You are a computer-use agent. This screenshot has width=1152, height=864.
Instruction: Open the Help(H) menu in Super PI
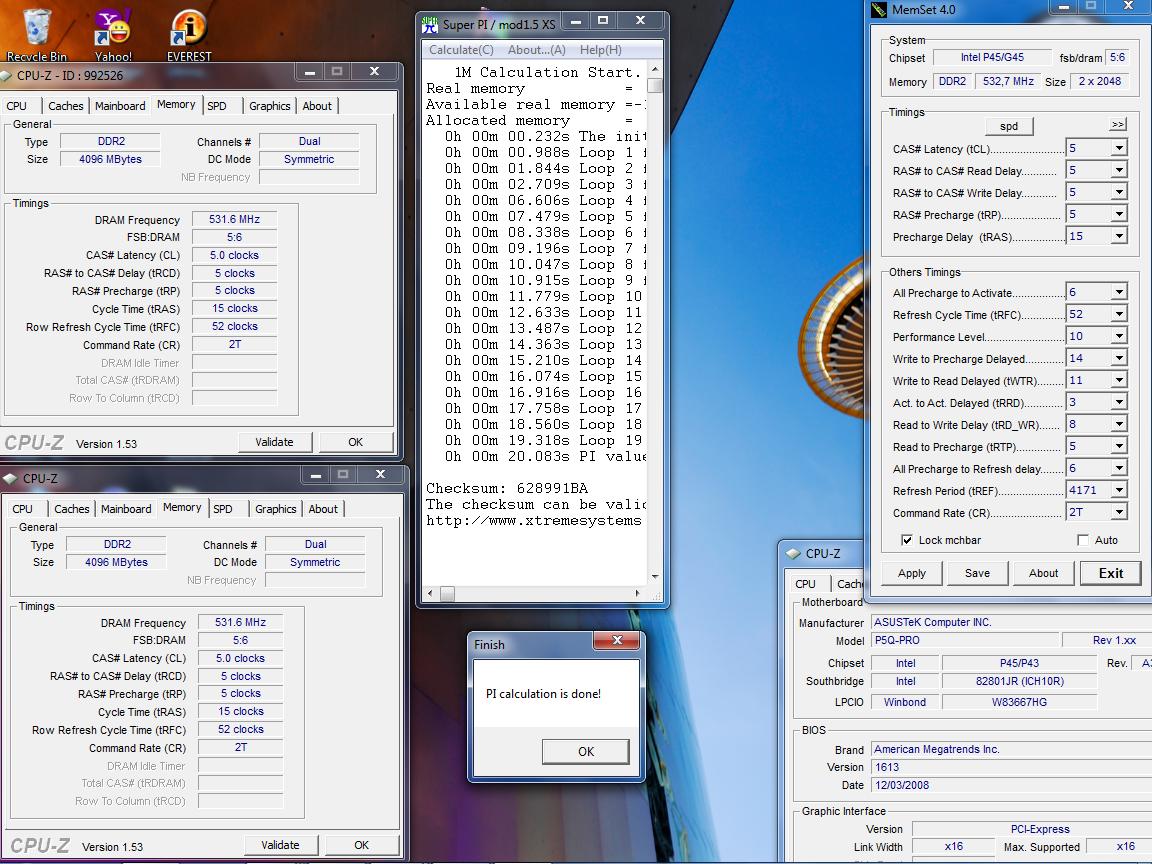point(600,50)
